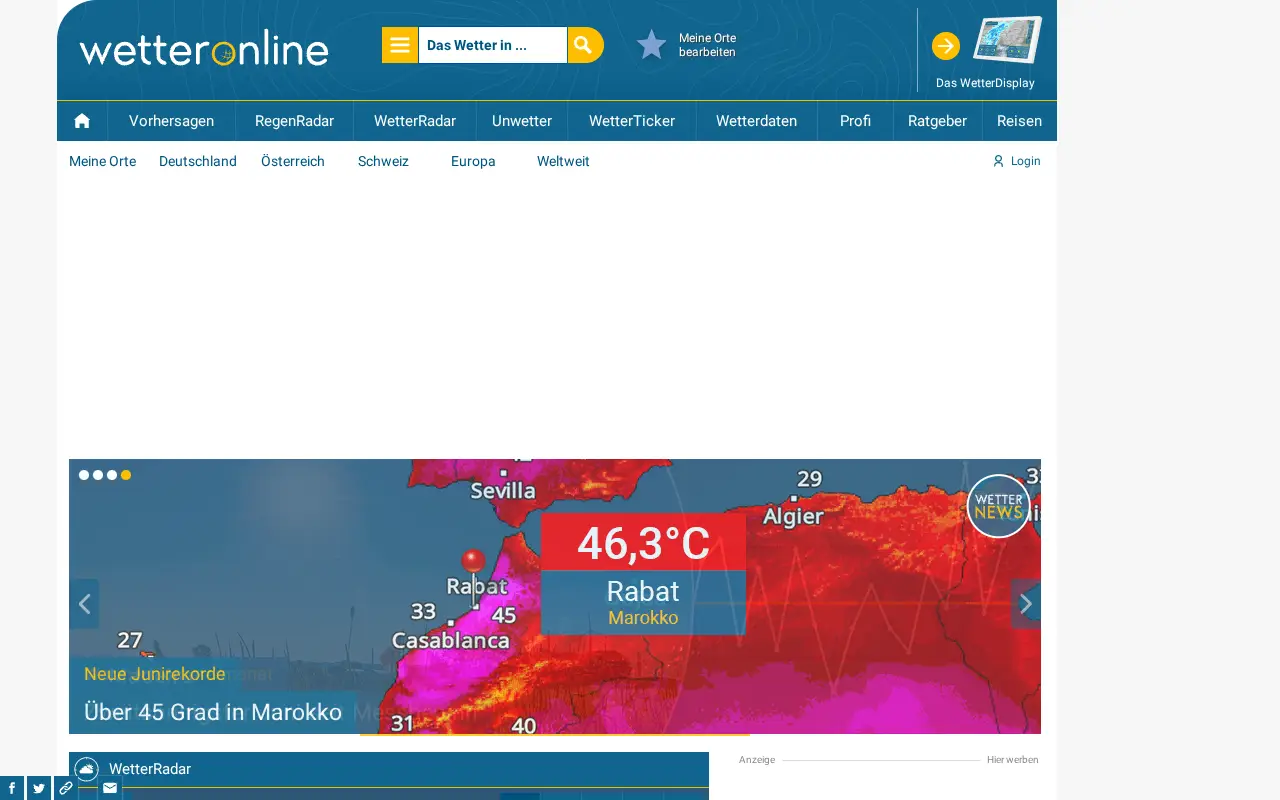Image resolution: width=1280 pixels, height=800 pixels.
Task: Click the yellow arrow next to WetterDisplay
Action: [946, 46]
